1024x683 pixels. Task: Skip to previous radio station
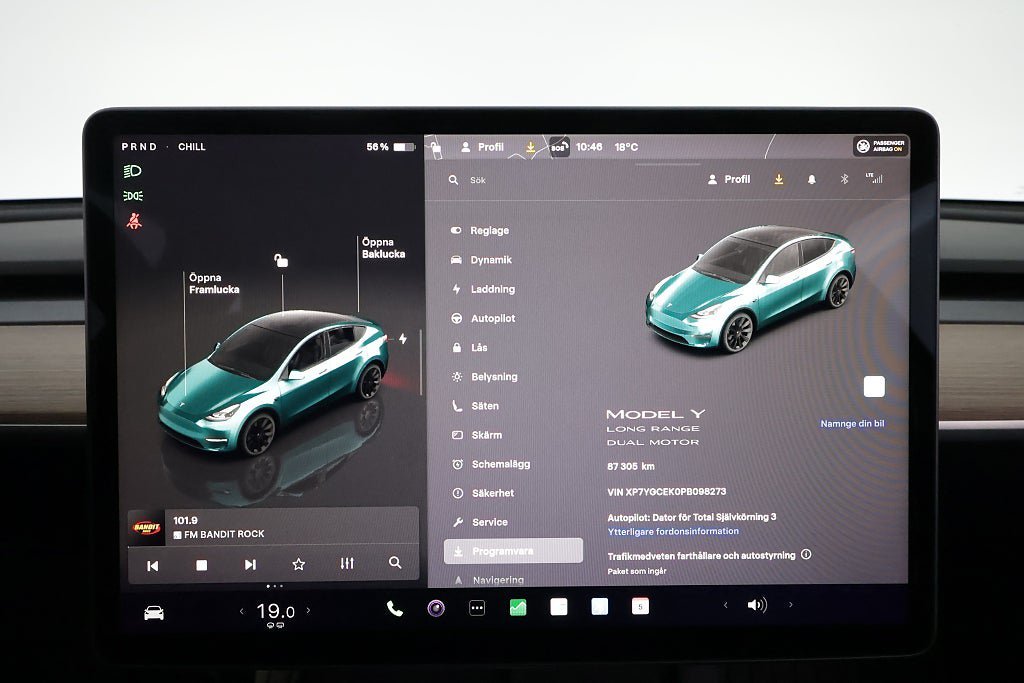(153, 565)
